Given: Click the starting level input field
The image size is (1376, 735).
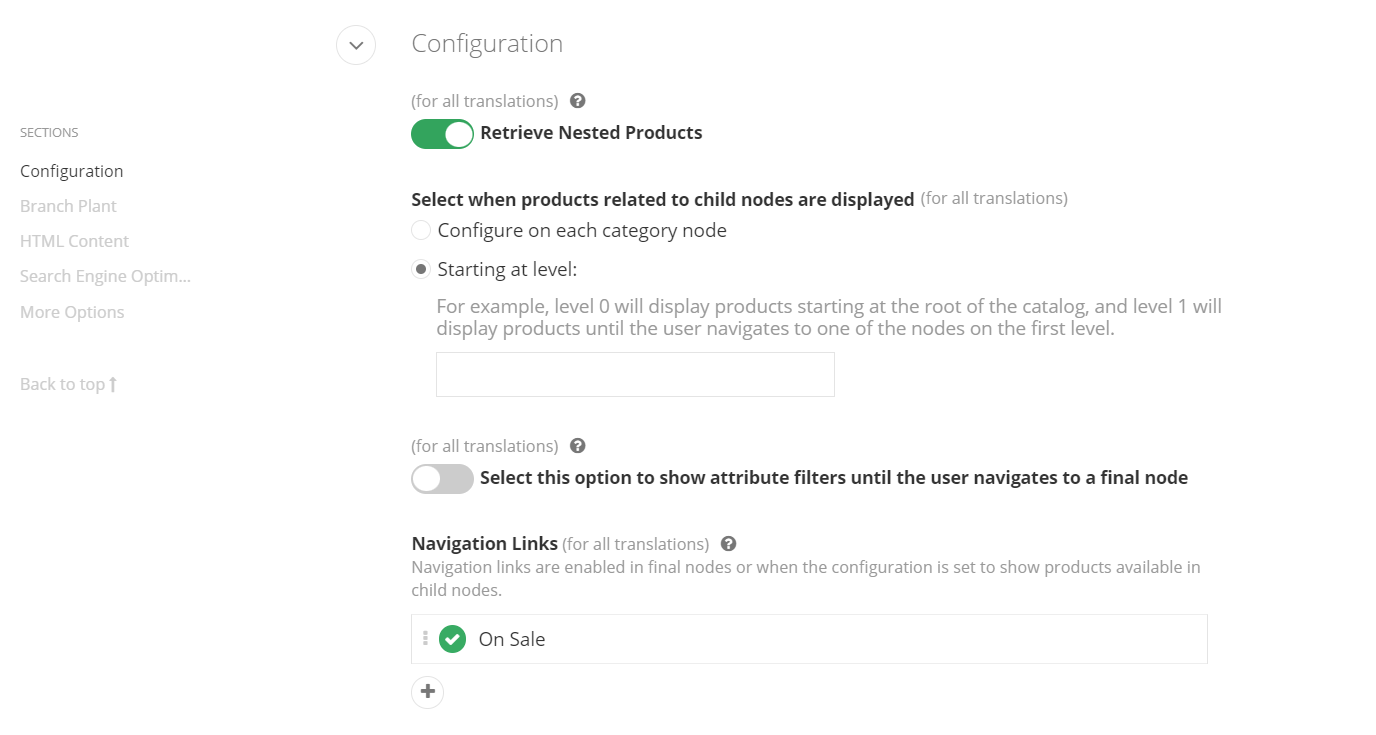Looking at the screenshot, I should point(635,375).
